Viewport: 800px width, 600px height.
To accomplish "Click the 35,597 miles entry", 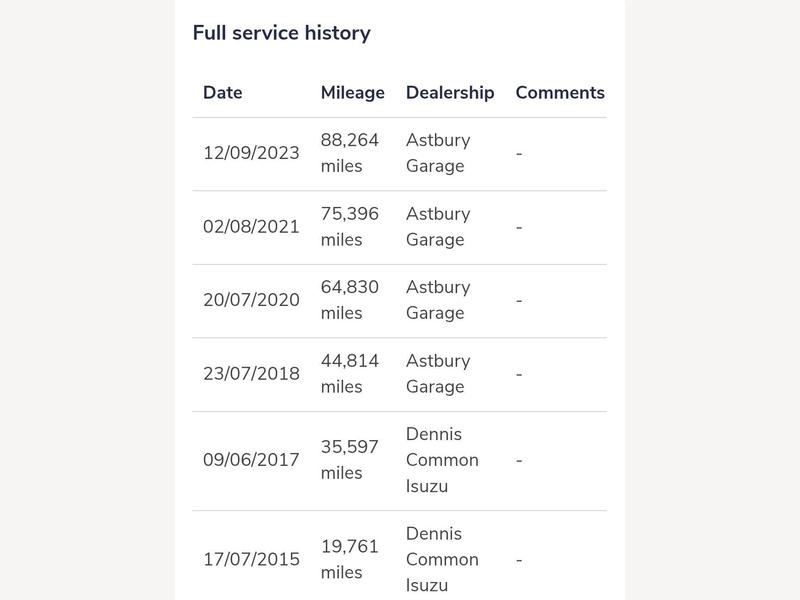I will 349,460.
